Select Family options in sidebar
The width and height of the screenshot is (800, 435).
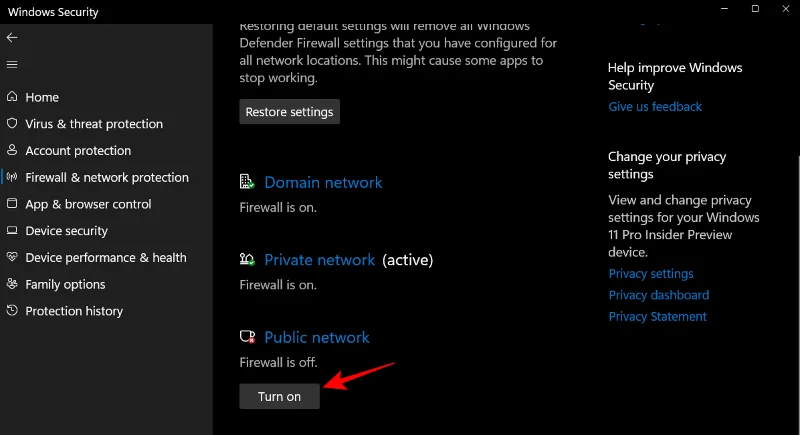click(x=65, y=285)
